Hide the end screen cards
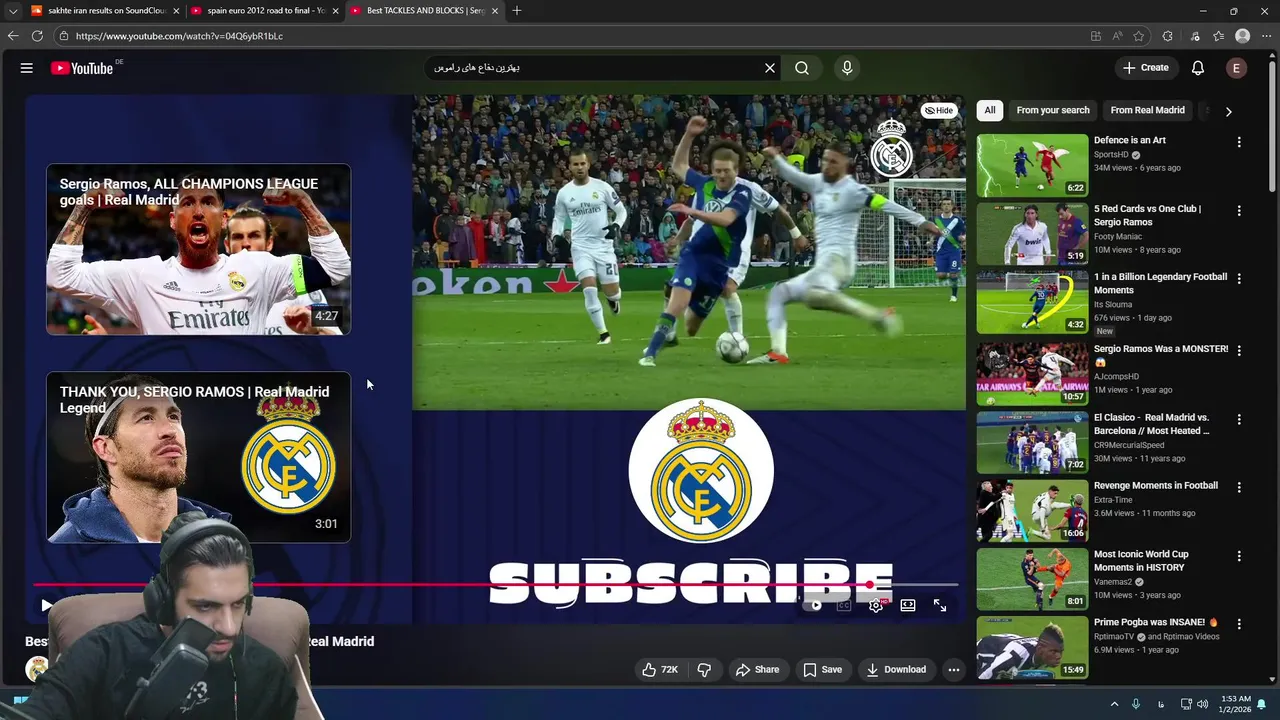The height and width of the screenshot is (720, 1280). (939, 110)
